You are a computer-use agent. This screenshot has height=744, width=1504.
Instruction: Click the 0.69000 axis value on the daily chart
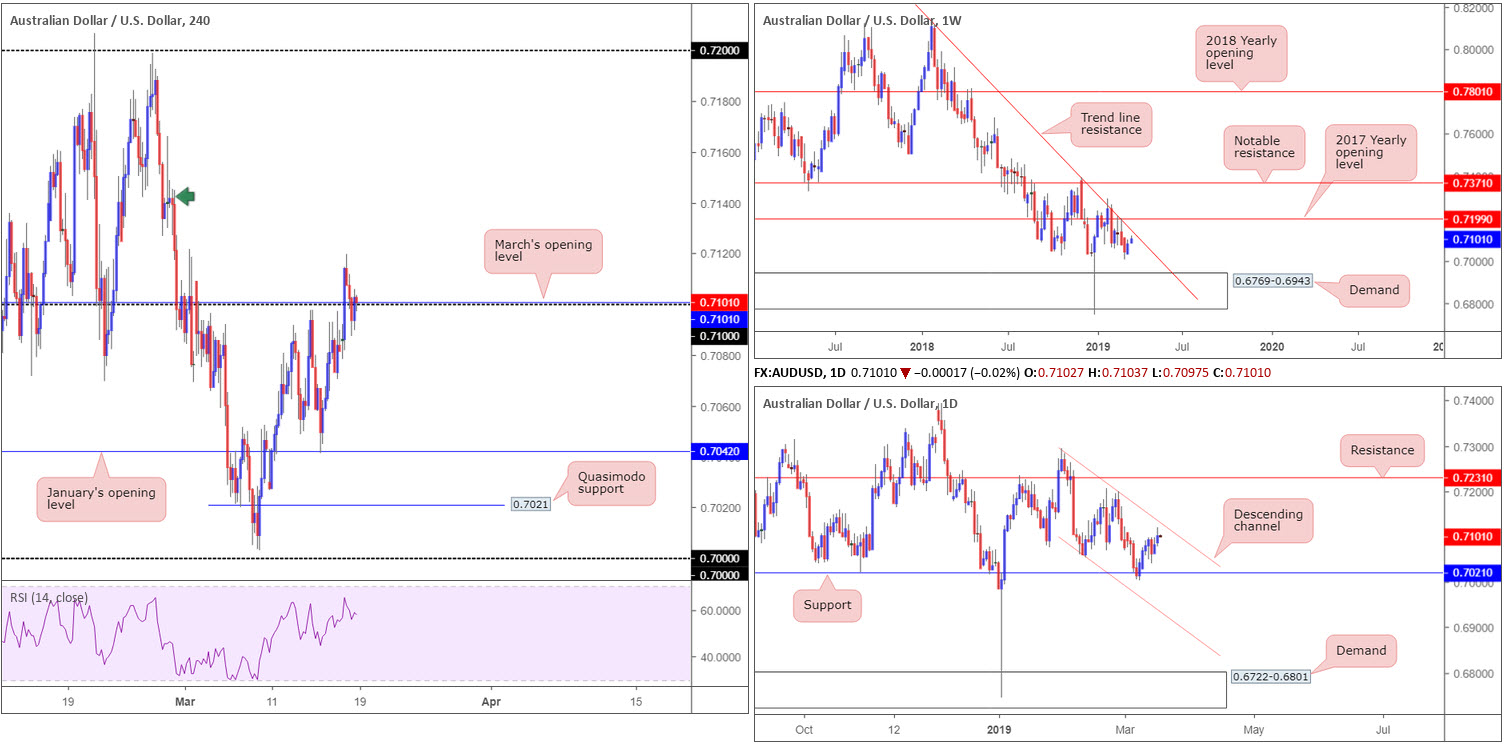click(x=1472, y=628)
